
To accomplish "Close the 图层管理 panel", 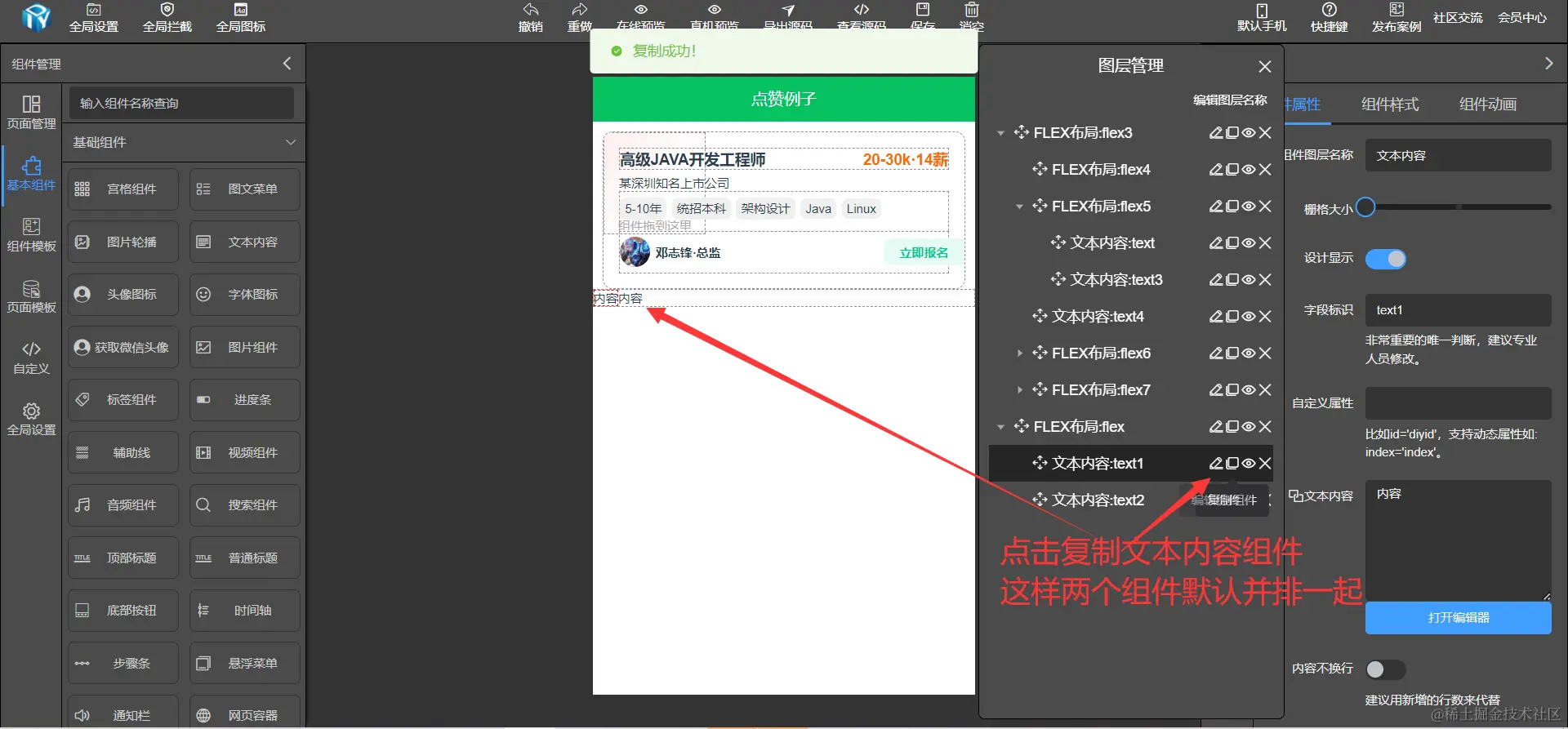I will click(1265, 66).
